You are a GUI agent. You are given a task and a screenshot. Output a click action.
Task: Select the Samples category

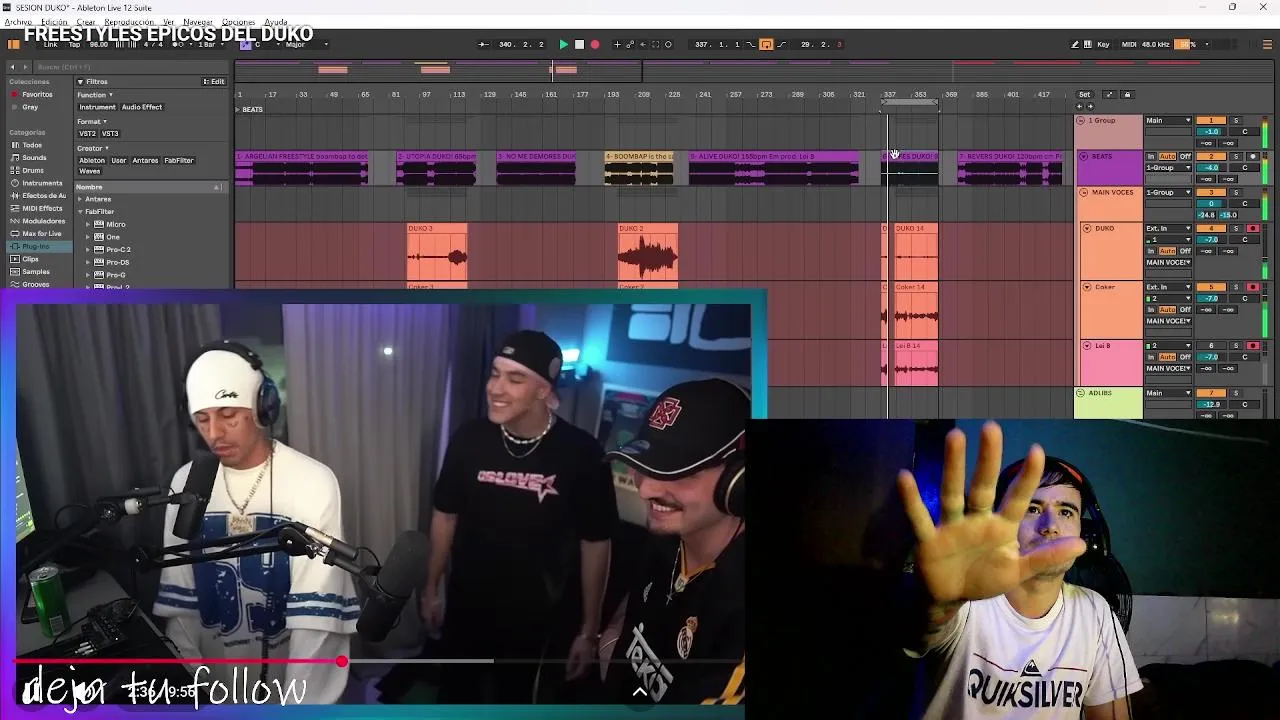click(36, 272)
